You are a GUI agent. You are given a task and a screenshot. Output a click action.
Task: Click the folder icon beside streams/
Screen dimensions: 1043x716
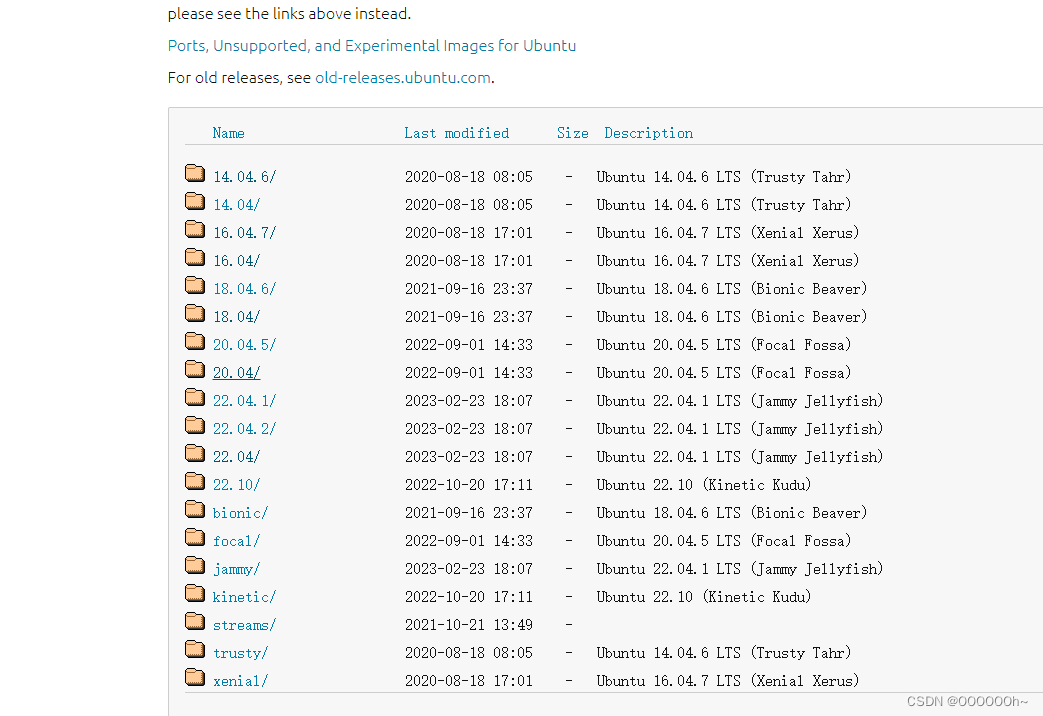tap(195, 622)
